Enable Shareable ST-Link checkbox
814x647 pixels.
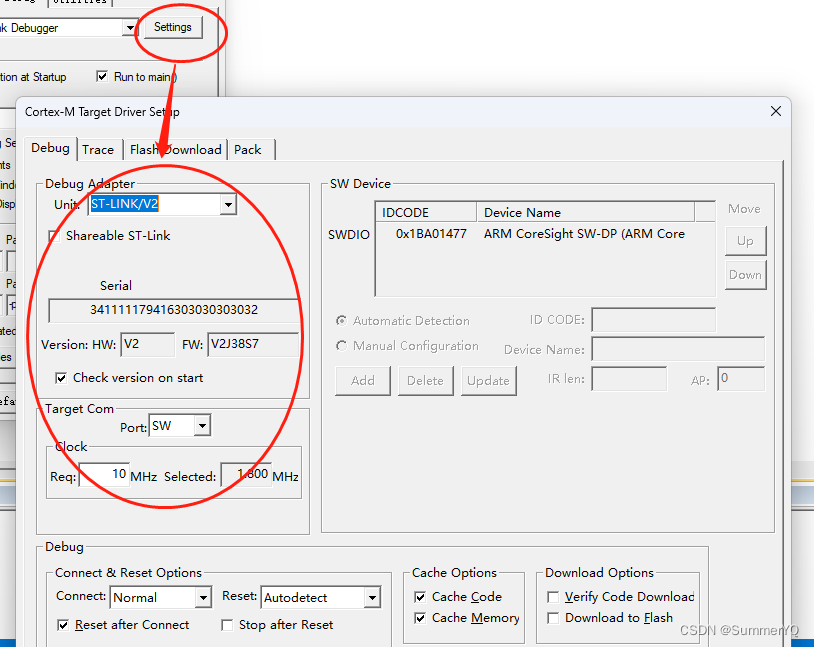(x=53, y=236)
